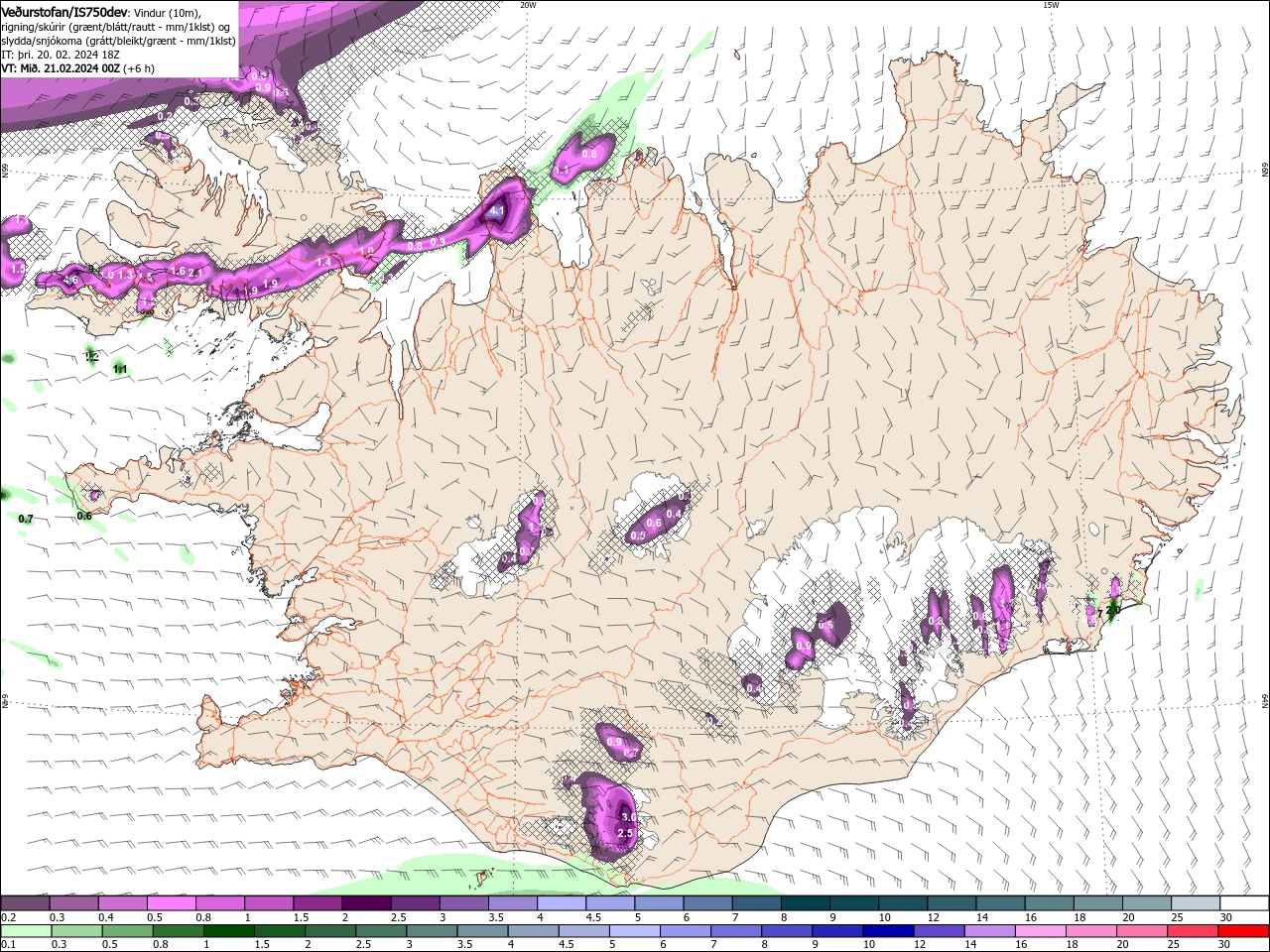Click the palest green 0.1 swatch in lower legend
The width and height of the screenshot is (1270, 952).
[26, 931]
